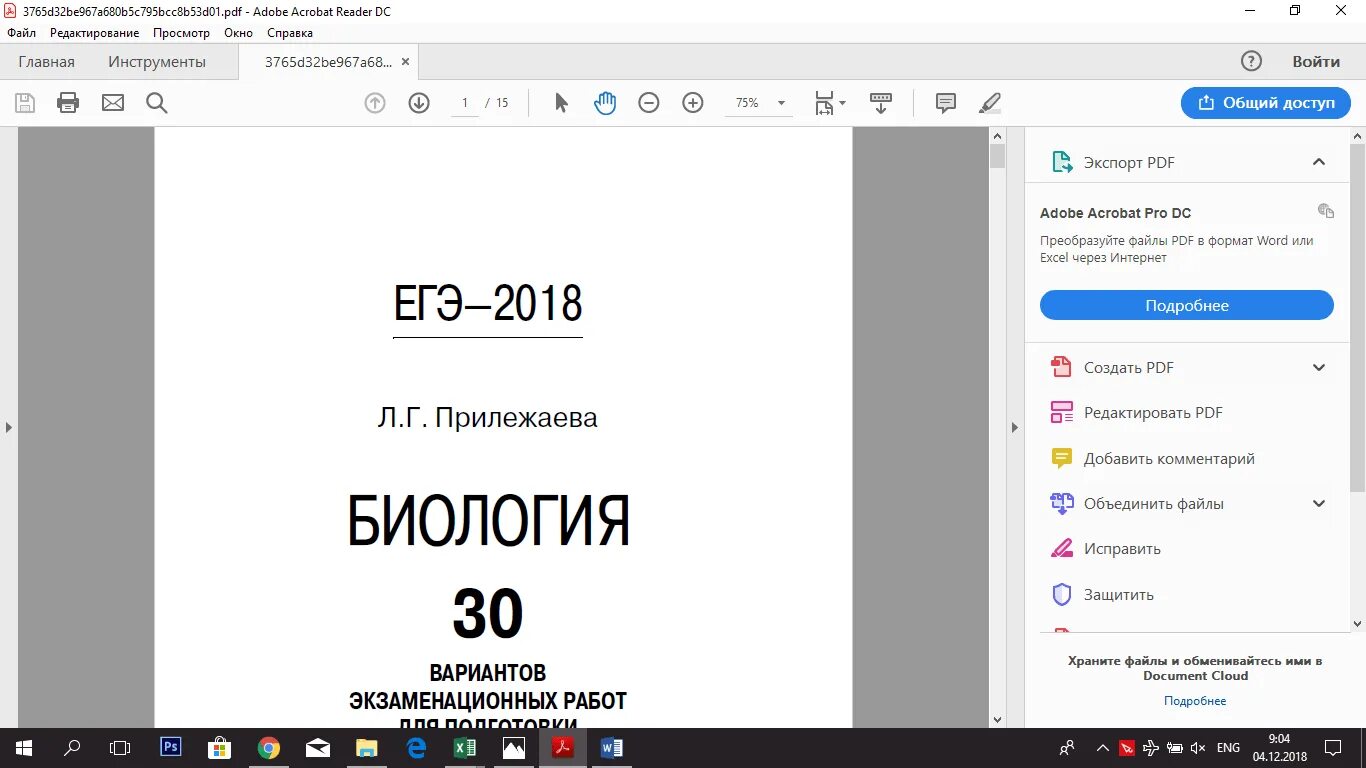Open Windows taskbar search
This screenshot has width=1366, height=768.
[x=72, y=747]
